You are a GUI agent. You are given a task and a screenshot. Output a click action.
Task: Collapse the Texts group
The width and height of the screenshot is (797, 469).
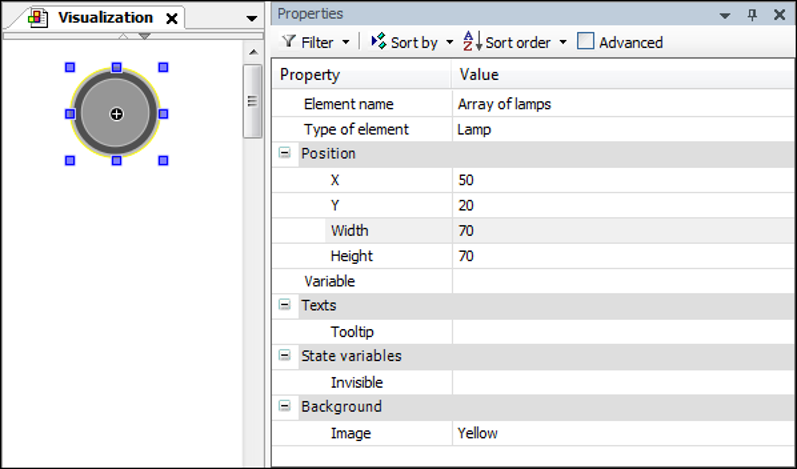285,304
